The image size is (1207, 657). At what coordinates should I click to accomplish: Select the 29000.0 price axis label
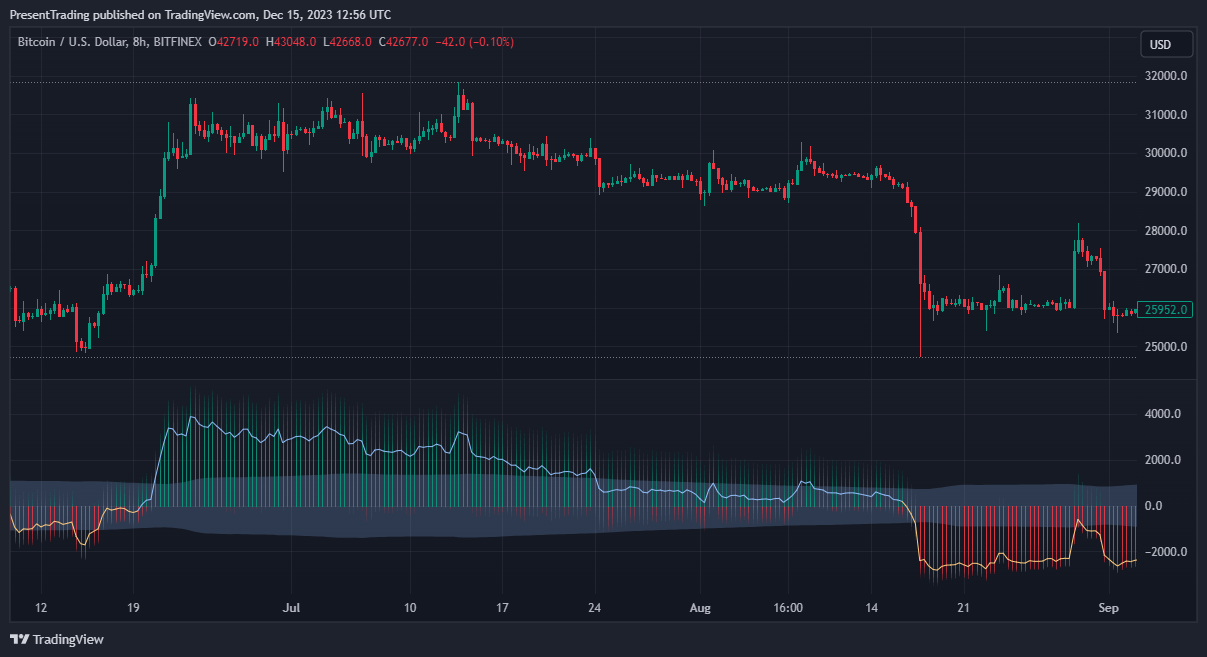pyautogui.click(x=1166, y=192)
